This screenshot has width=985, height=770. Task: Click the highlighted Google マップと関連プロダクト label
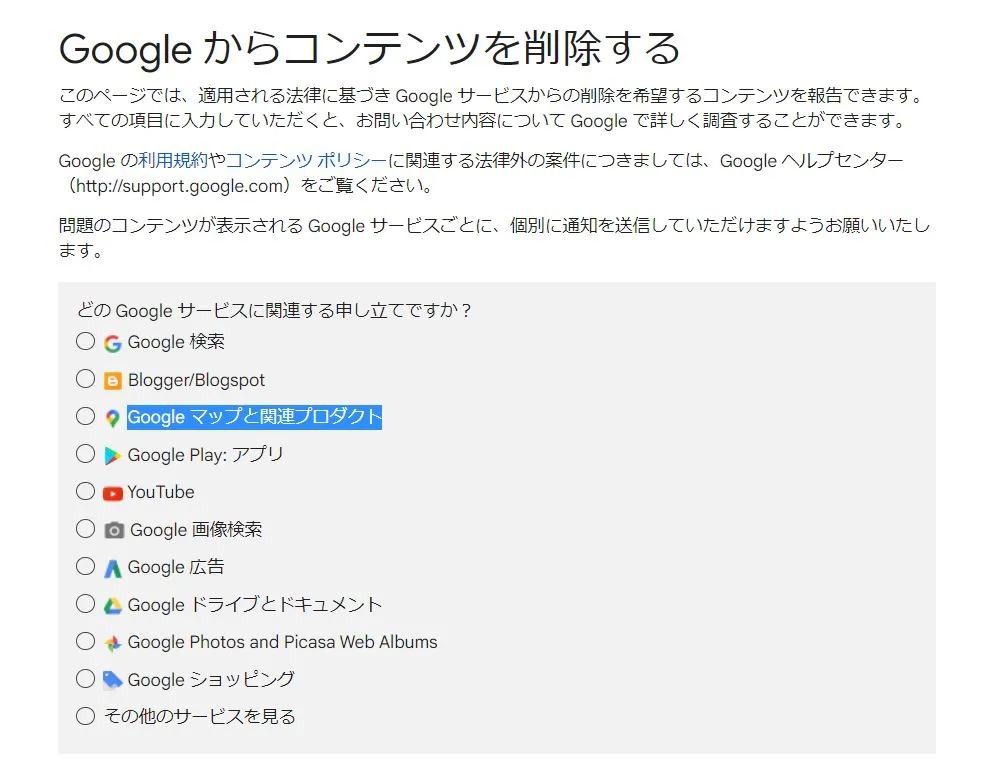[x=254, y=417]
